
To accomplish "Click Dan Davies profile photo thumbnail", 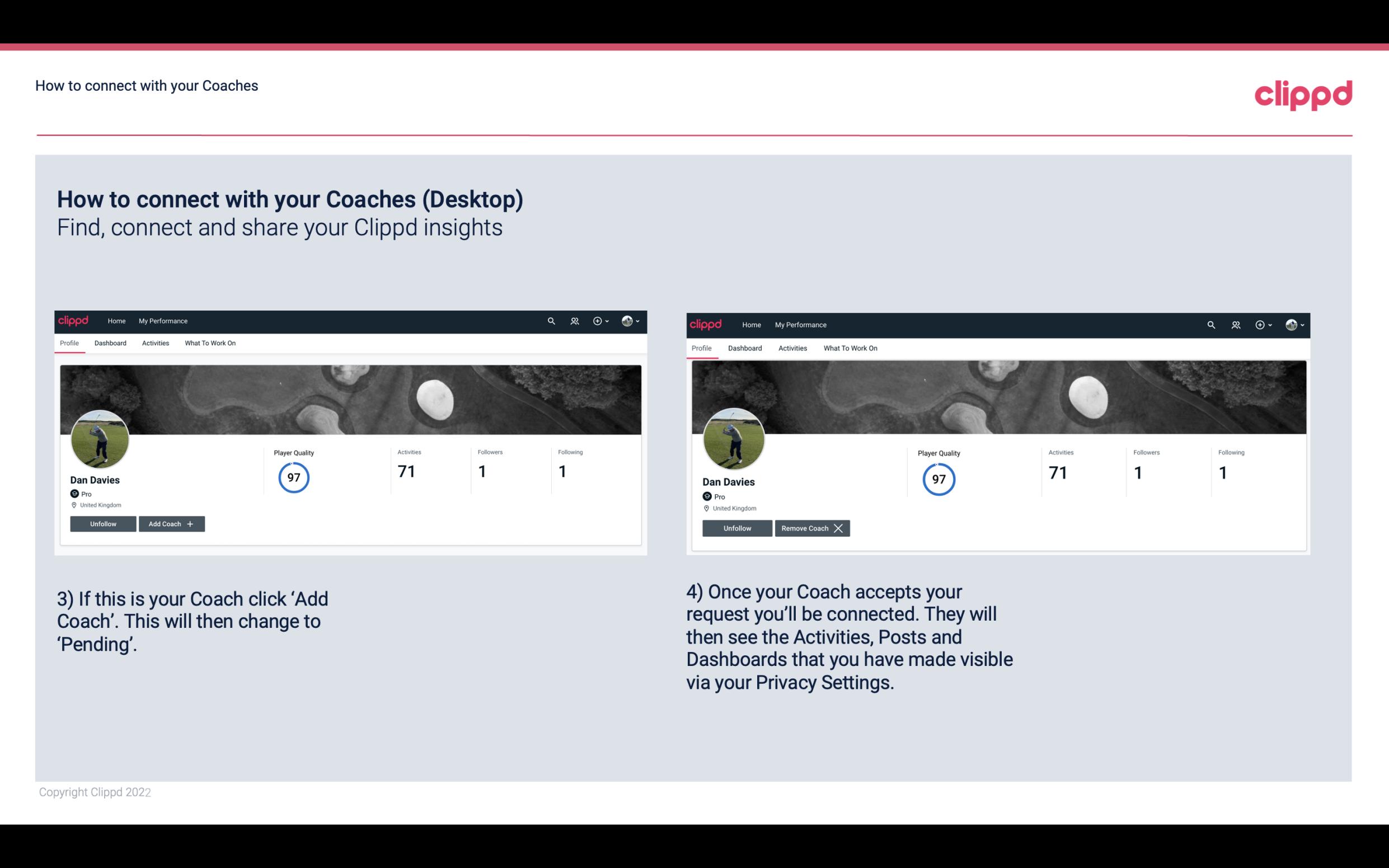I will [99, 438].
